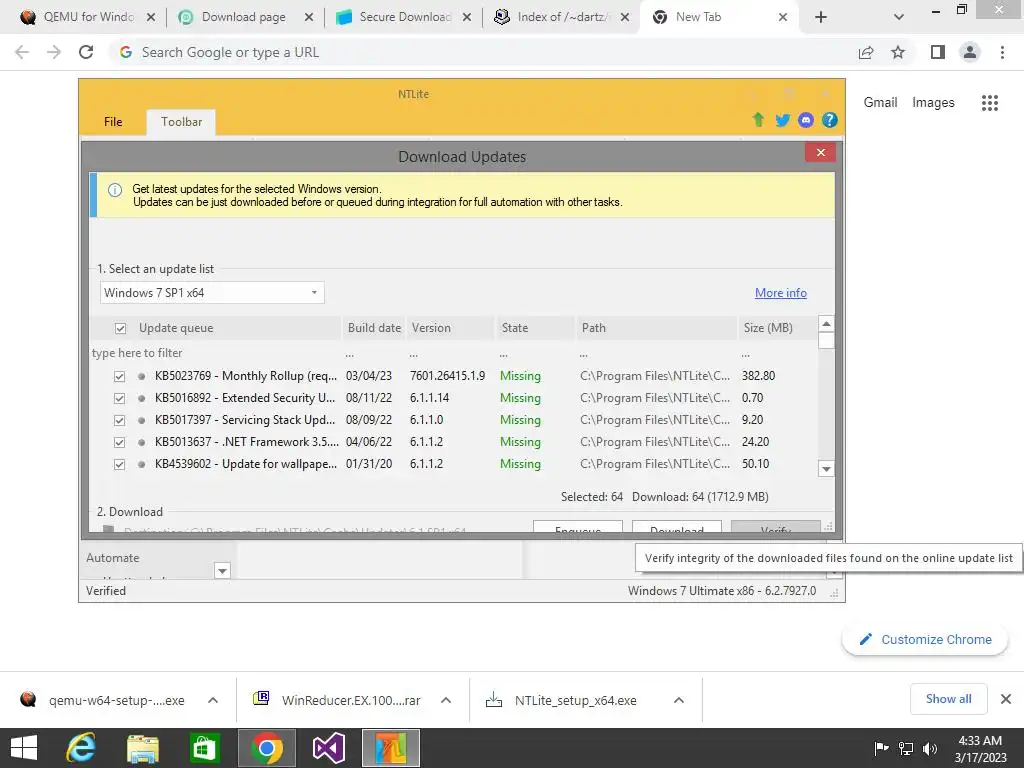Image resolution: width=1024 pixels, height=768 pixels.
Task: Open NTLite Twitter icon
Action: click(x=782, y=120)
